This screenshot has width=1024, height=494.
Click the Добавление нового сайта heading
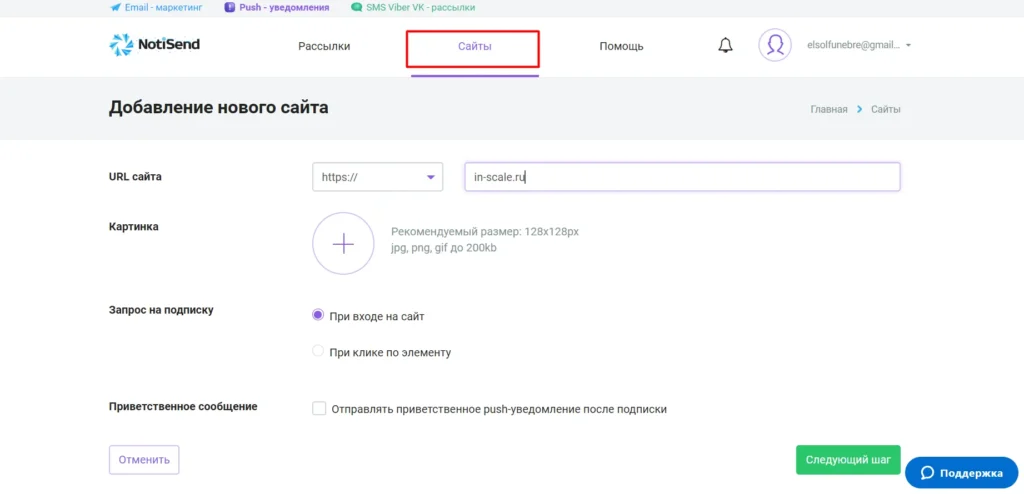(x=218, y=108)
